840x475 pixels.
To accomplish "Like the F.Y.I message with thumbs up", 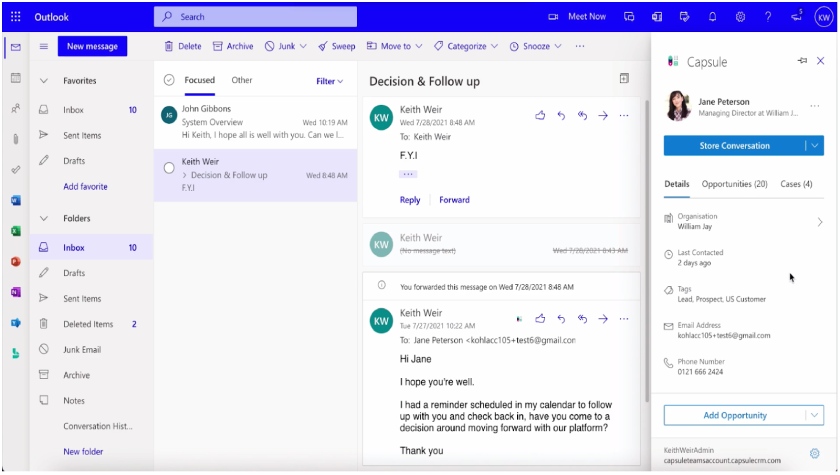I will point(540,115).
